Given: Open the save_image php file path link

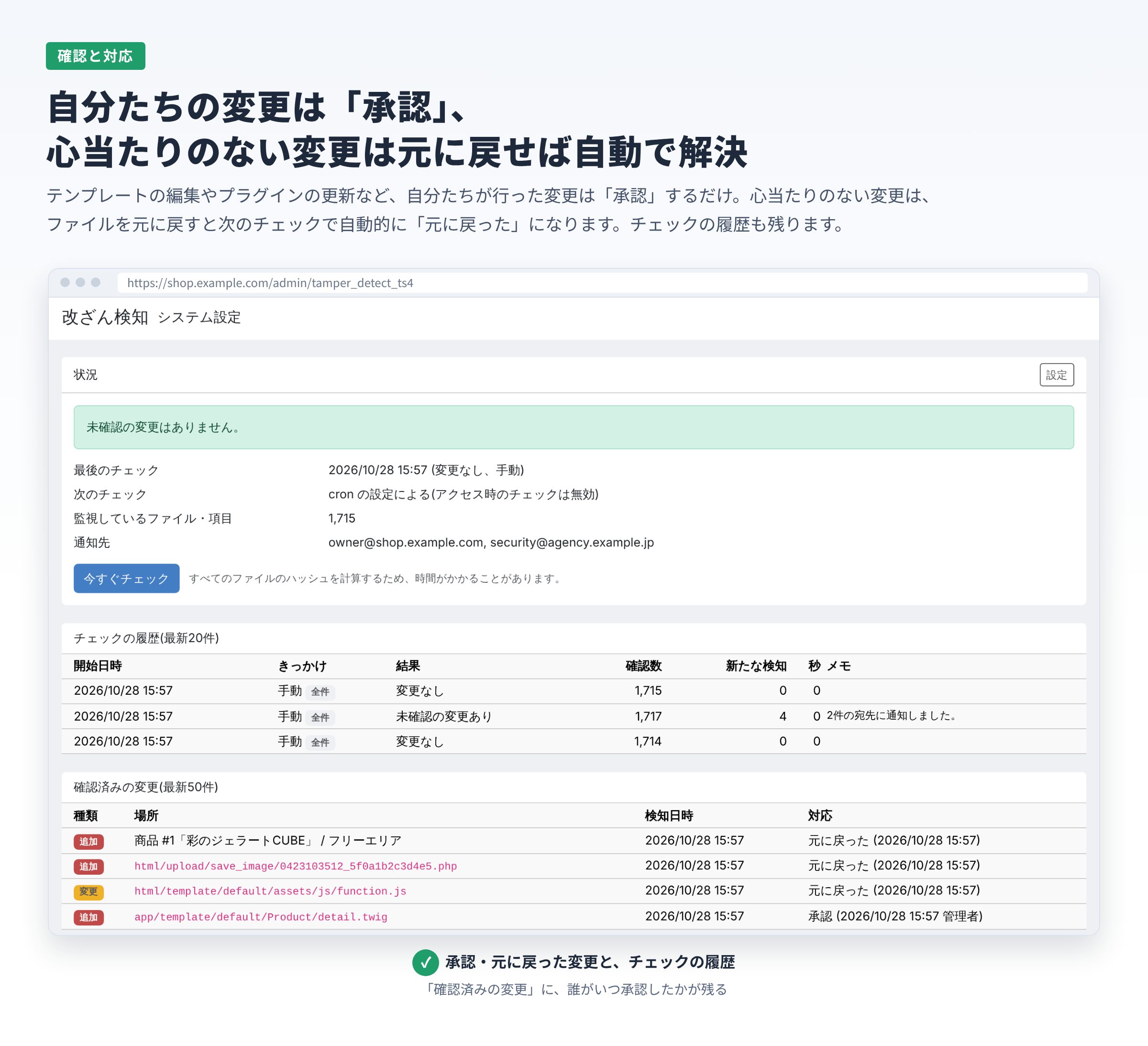Looking at the screenshot, I should point(296,866).
